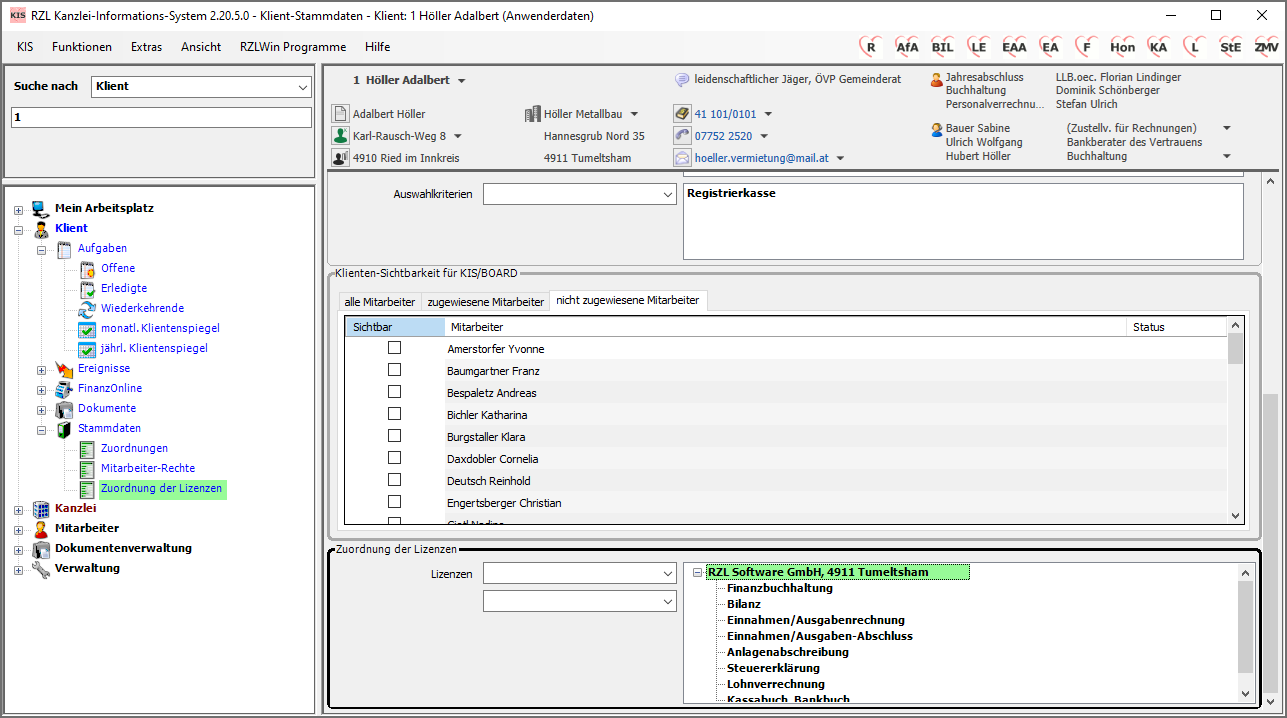Click the search input field containing 1
The width and height of the screenshot is (1287, 718).
pyautogui.click(x=161, y=118)
